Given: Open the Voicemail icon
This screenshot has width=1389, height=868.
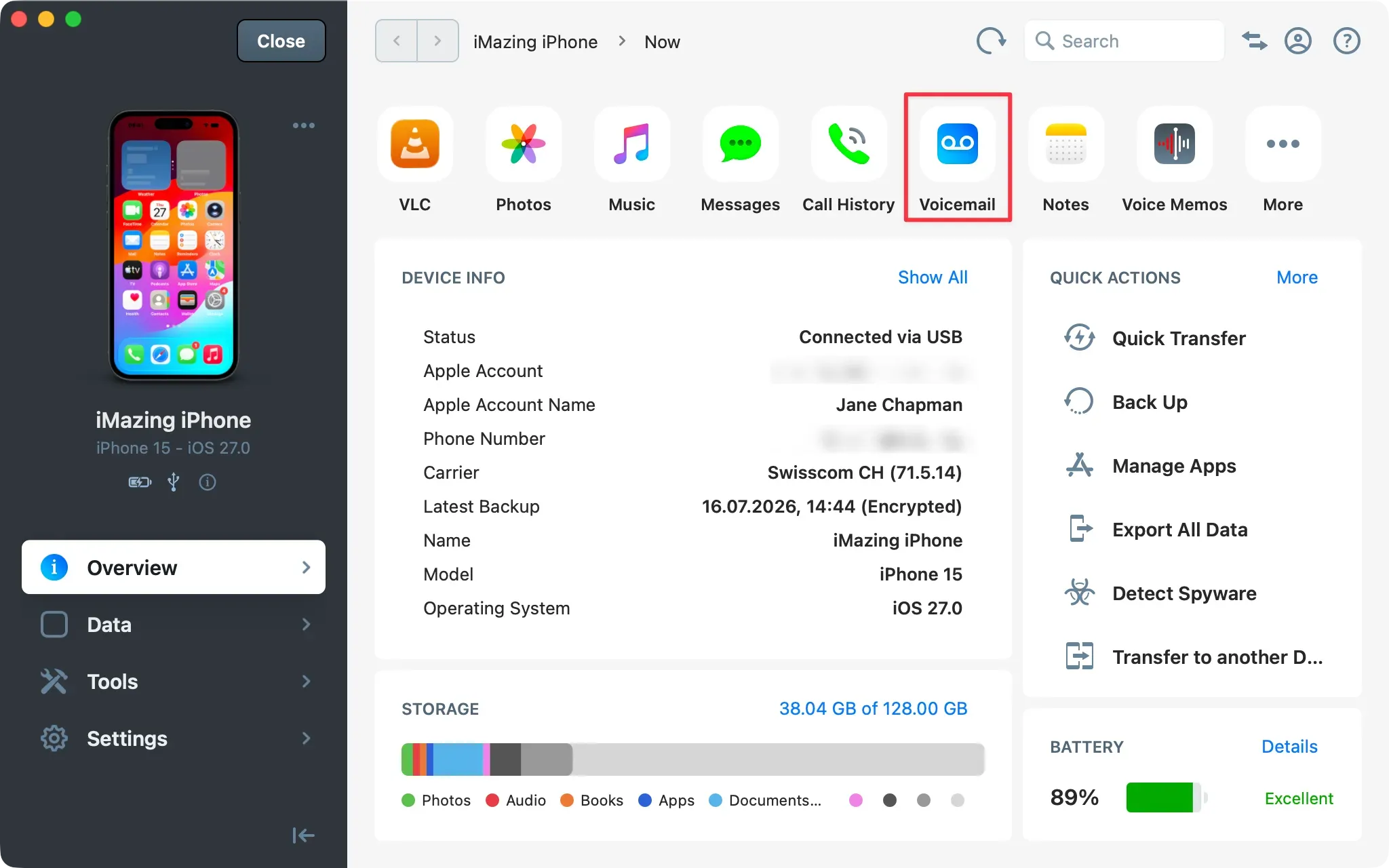Looking at the screenshot, I should (958, 144).
